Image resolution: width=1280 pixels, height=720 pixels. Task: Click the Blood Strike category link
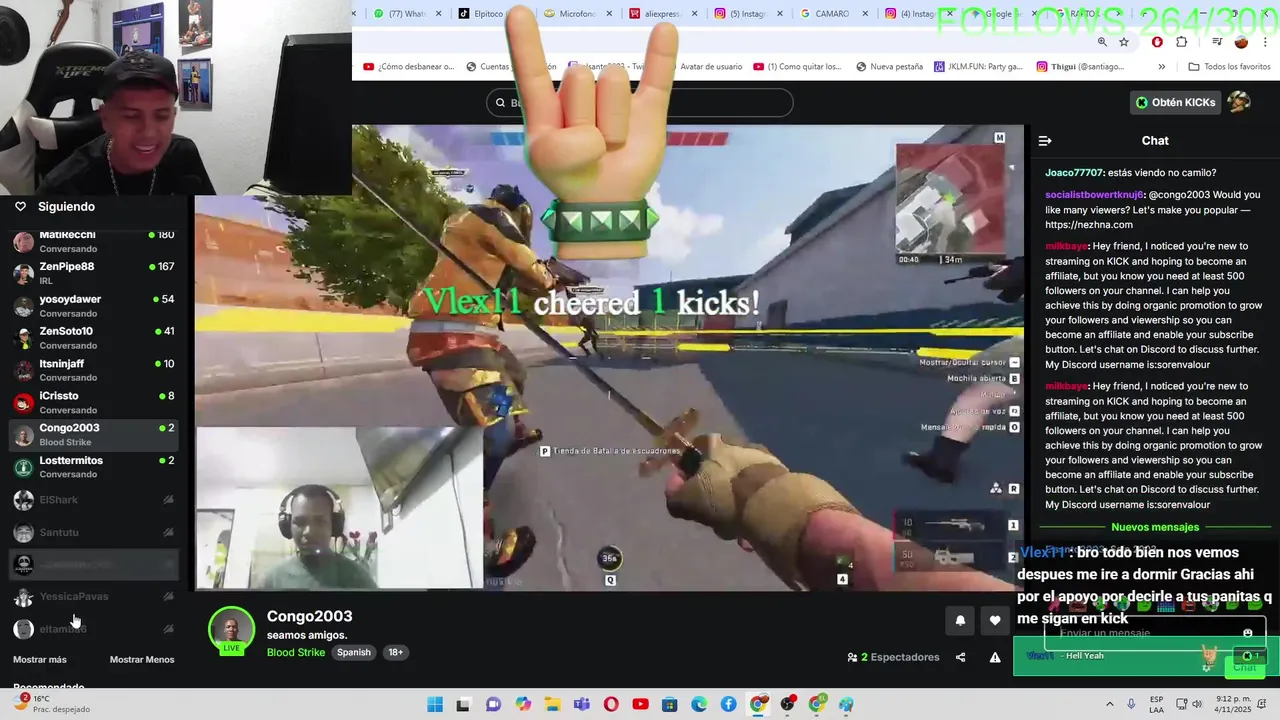[x=296, y=652]
